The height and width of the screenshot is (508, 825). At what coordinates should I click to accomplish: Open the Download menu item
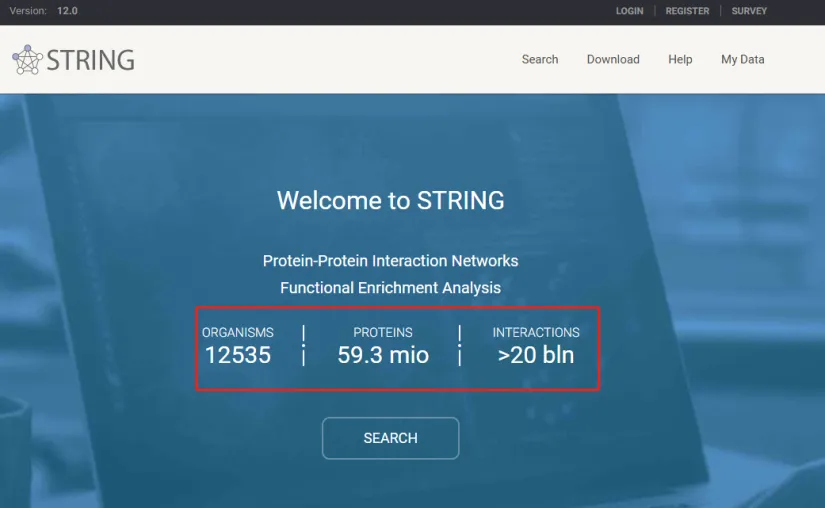pos(613,59)
